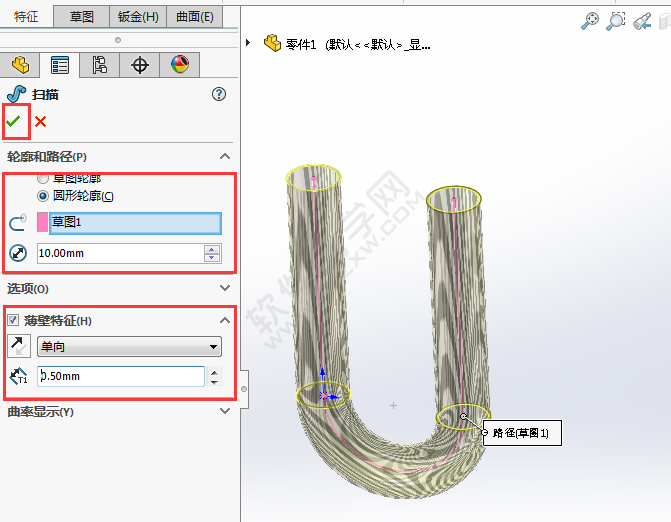This screenshot has height=522, width=671.
Task: Switch to 草图 ribbon tab
Action: [x=82, y=17]
